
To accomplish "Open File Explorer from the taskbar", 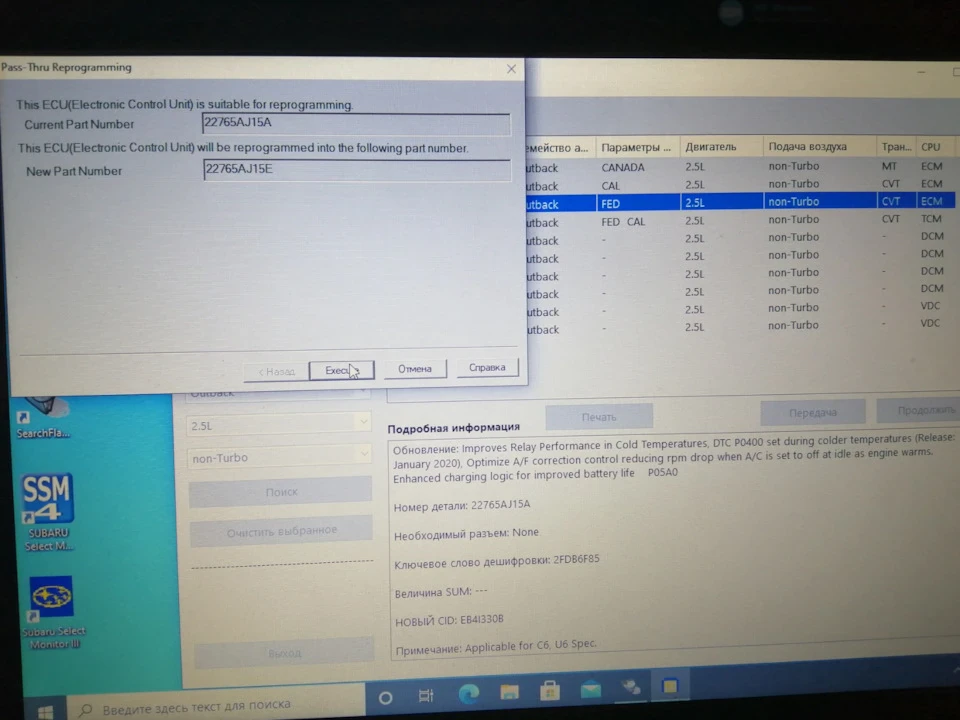I will (509, 692).
